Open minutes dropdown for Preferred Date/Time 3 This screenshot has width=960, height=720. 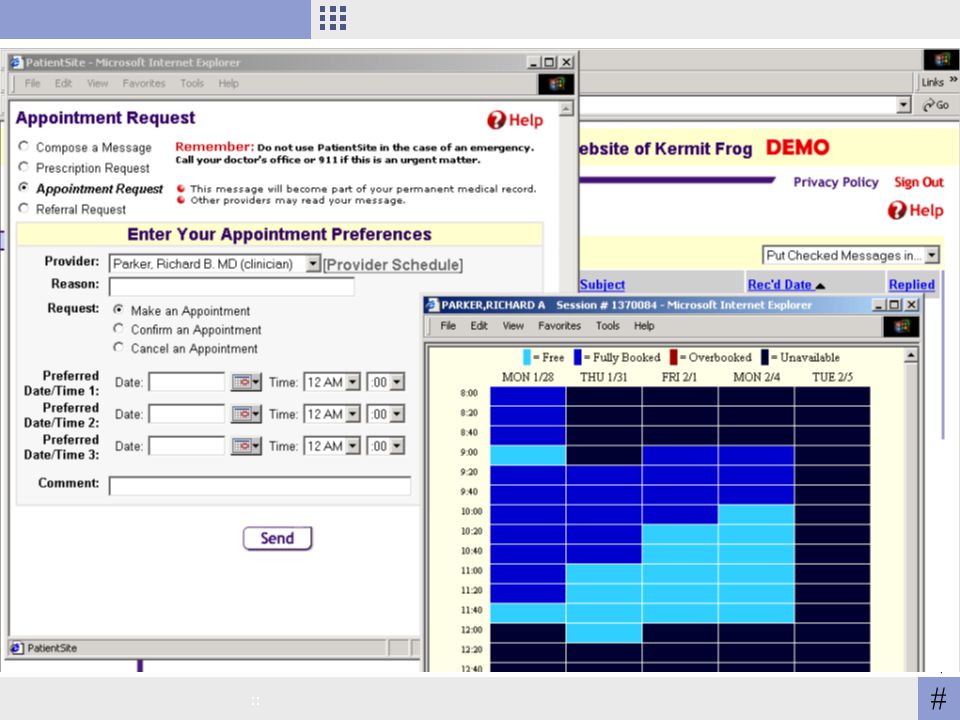click(x=397, y=446)
